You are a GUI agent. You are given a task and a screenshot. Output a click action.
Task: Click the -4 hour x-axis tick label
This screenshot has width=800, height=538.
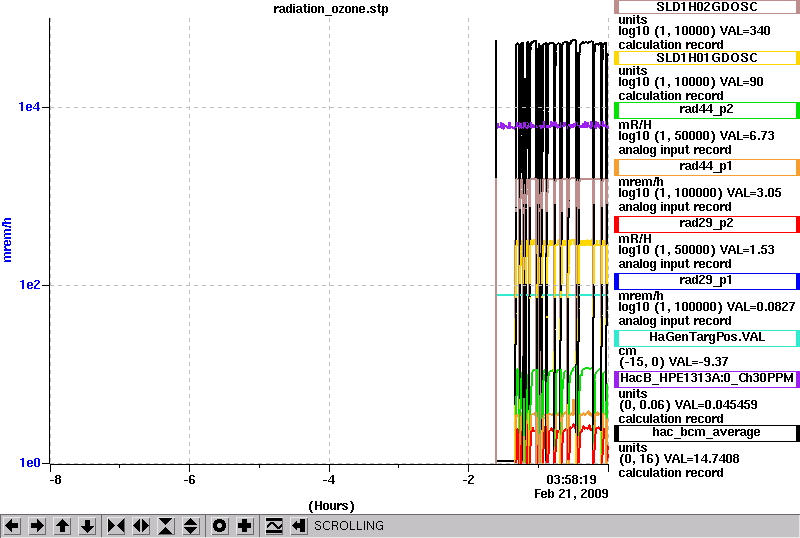pyautogui.click(x=329, y=480)
